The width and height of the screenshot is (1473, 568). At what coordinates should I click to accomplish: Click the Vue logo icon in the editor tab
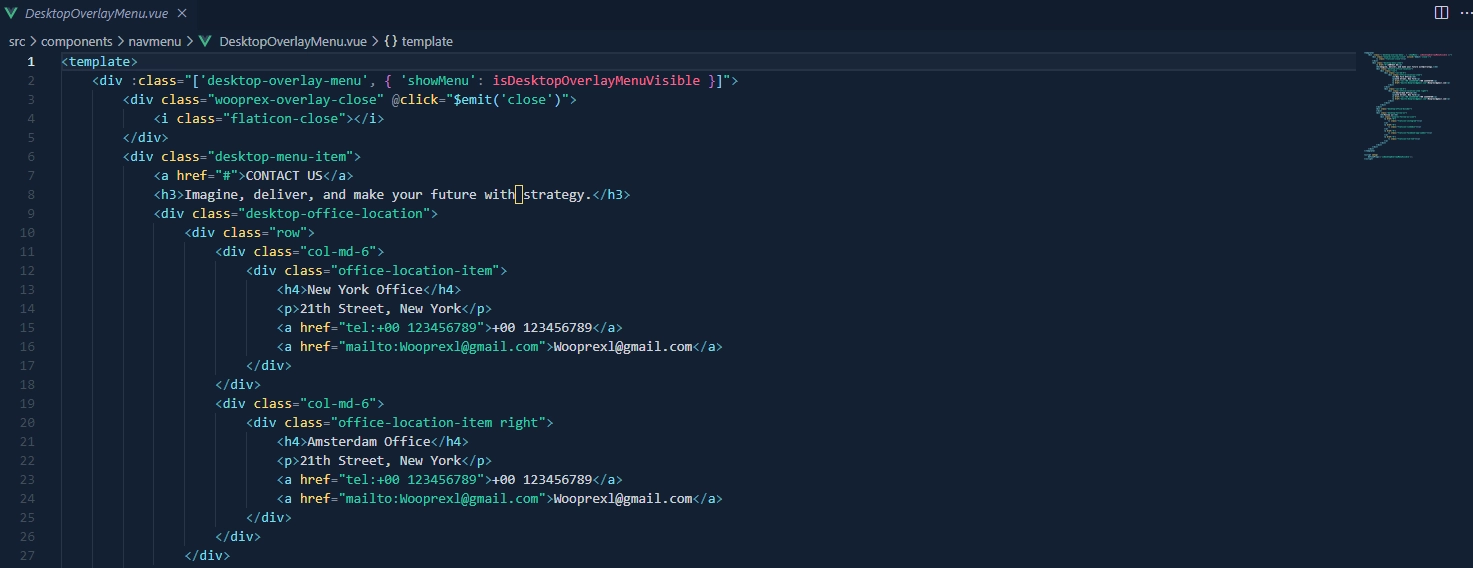click(x=12, y=13)
